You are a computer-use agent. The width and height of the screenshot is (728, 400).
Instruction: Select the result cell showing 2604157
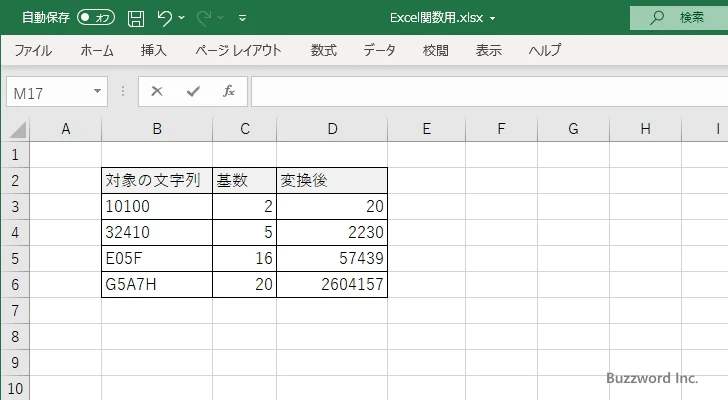tap(332, 284)
